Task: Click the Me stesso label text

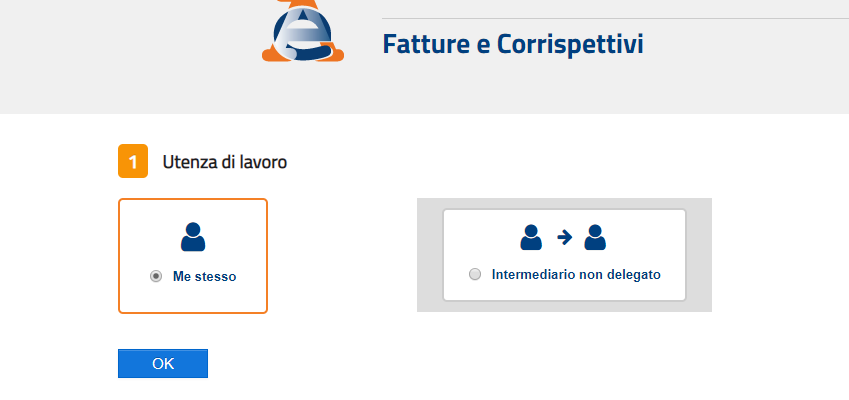Action: tap(205, 277)
